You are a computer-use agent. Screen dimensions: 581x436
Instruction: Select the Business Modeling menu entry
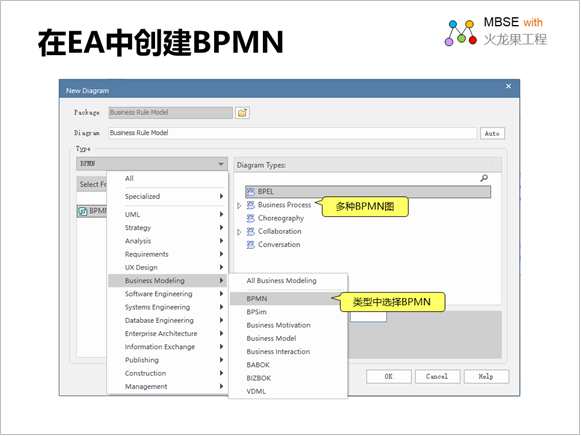(x=167, y=281)
